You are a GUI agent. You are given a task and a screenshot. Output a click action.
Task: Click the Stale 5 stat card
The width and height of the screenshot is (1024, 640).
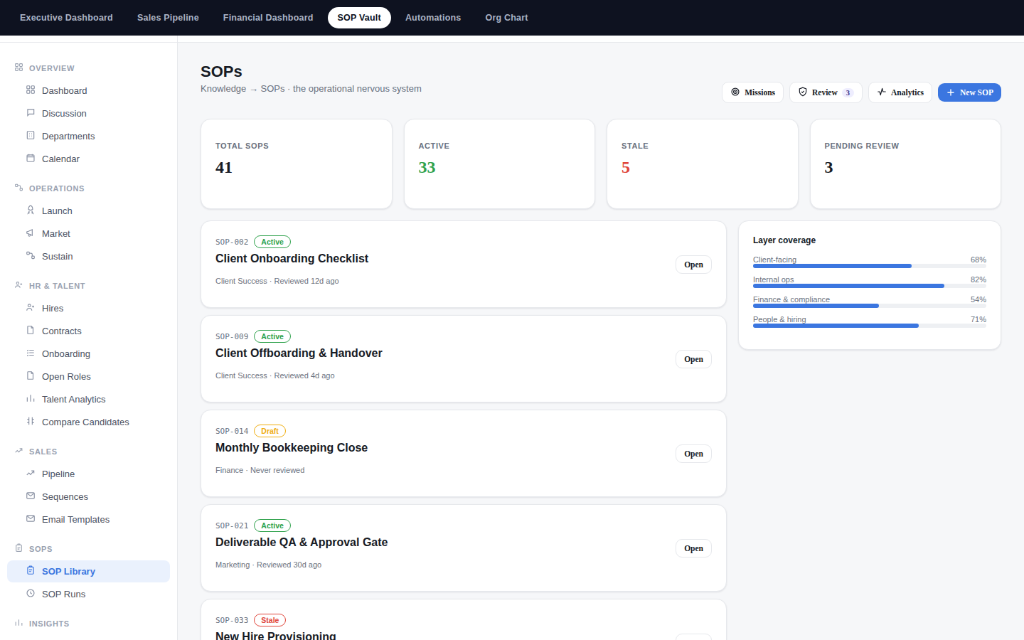[702, 164]
